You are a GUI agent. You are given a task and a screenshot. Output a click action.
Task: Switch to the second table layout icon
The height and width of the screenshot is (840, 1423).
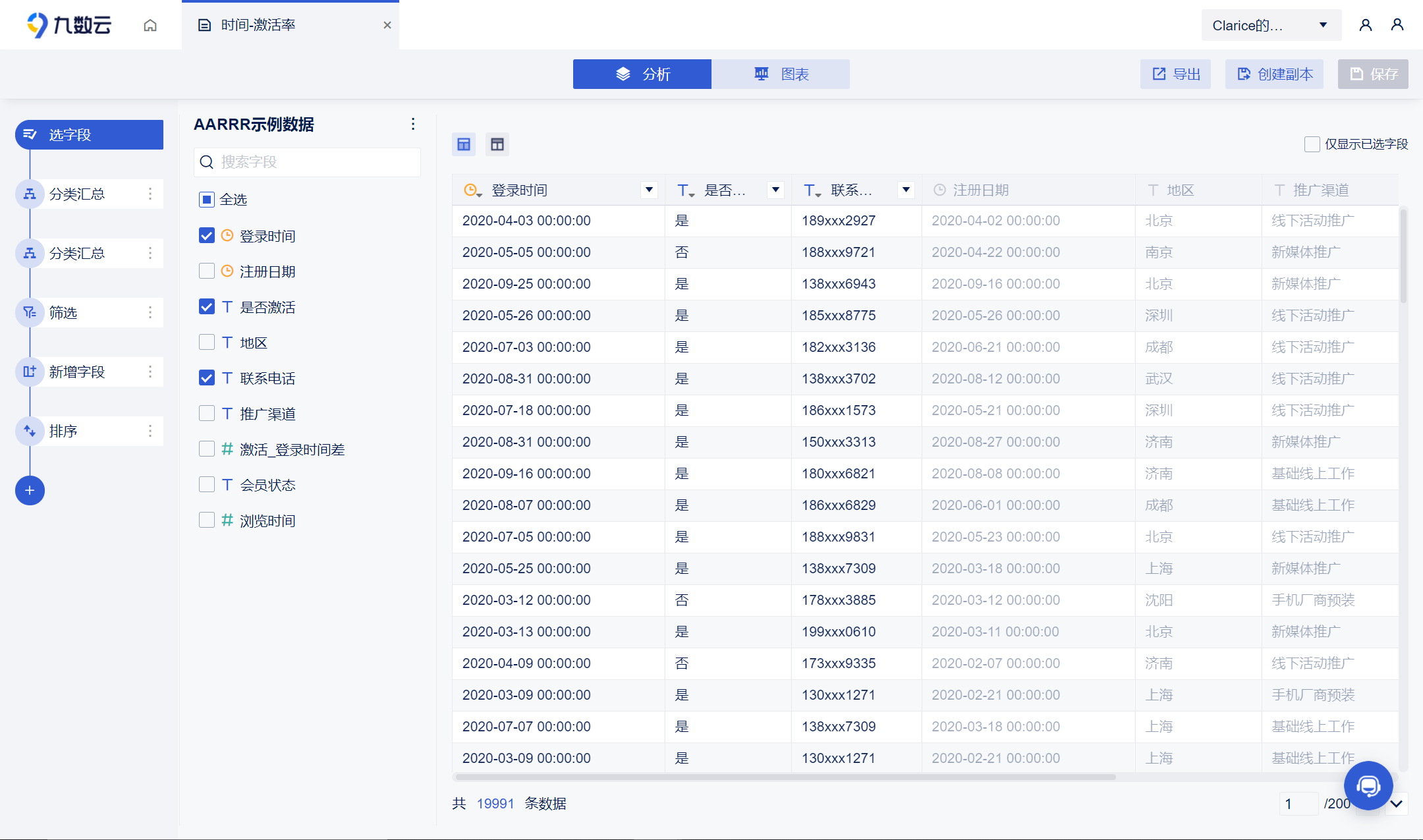(x=497, y=144)
